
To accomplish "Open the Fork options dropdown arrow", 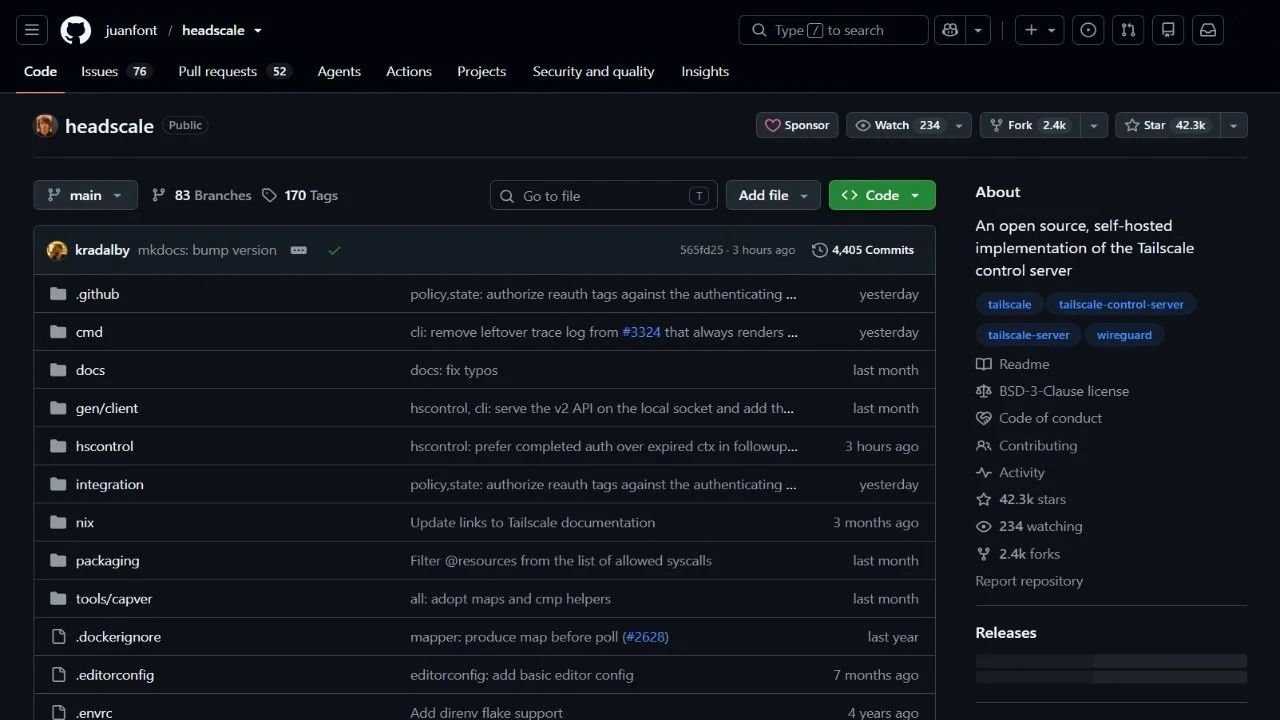I will point(1094,125).
